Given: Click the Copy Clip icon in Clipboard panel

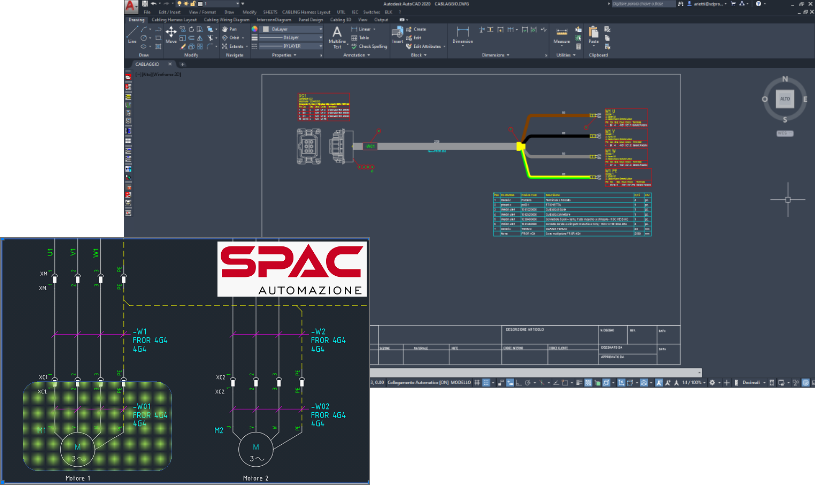Looking at the screenshot, I should click(607, 38).
